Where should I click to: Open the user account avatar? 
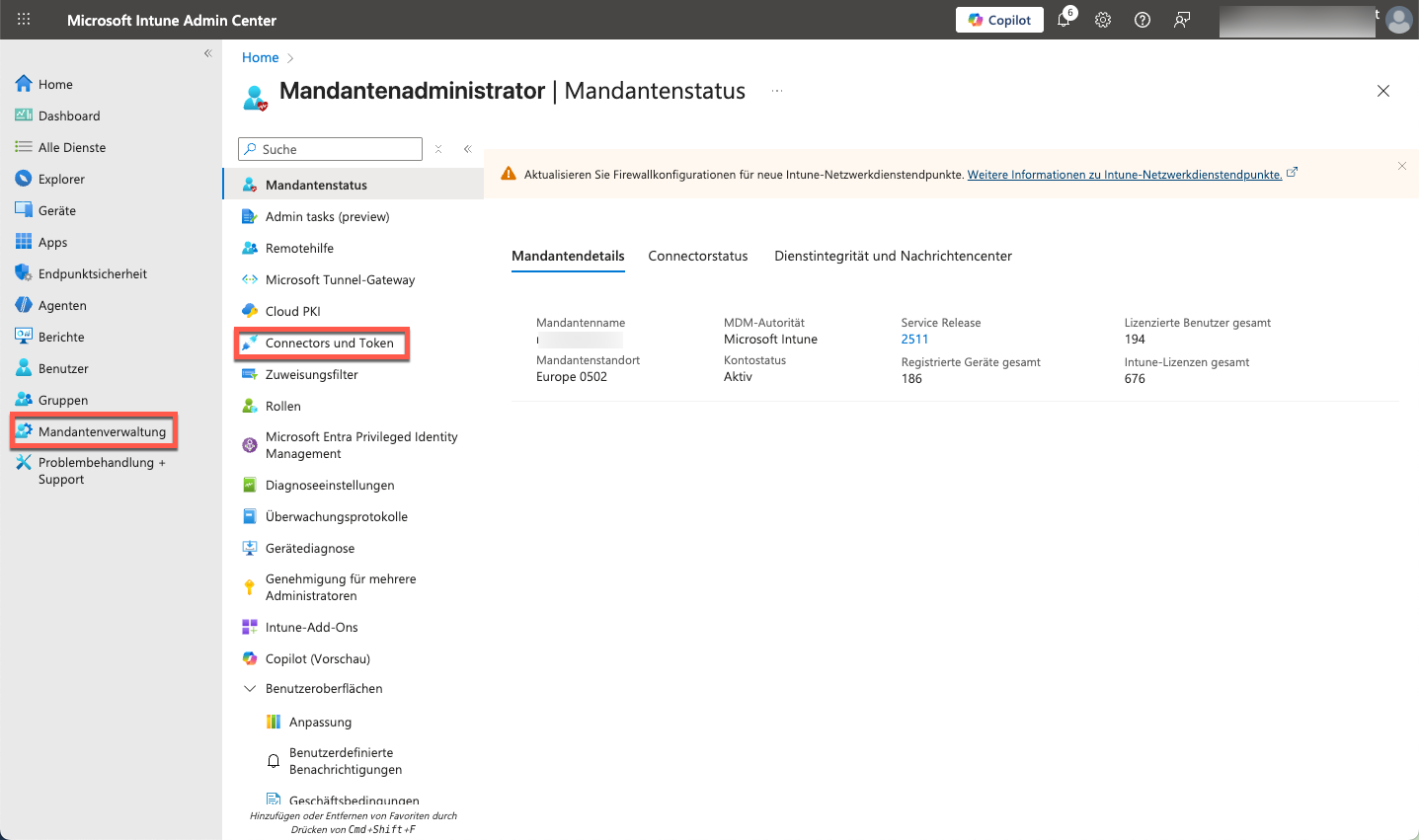tap(1398, 20)
